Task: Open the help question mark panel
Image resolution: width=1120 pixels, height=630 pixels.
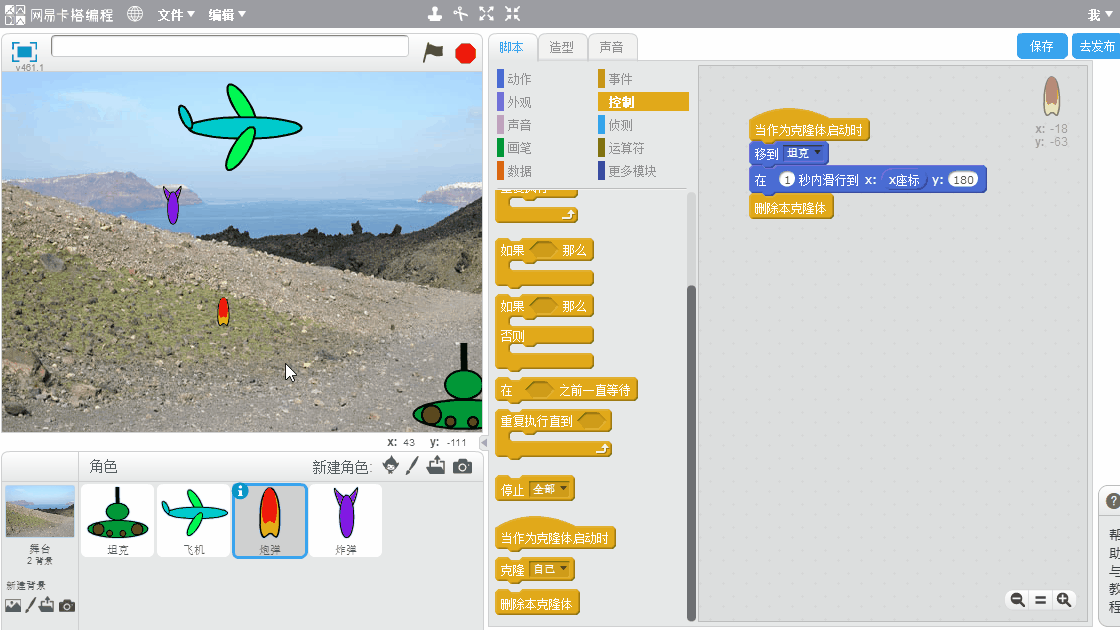Action: pos(1112,501)
